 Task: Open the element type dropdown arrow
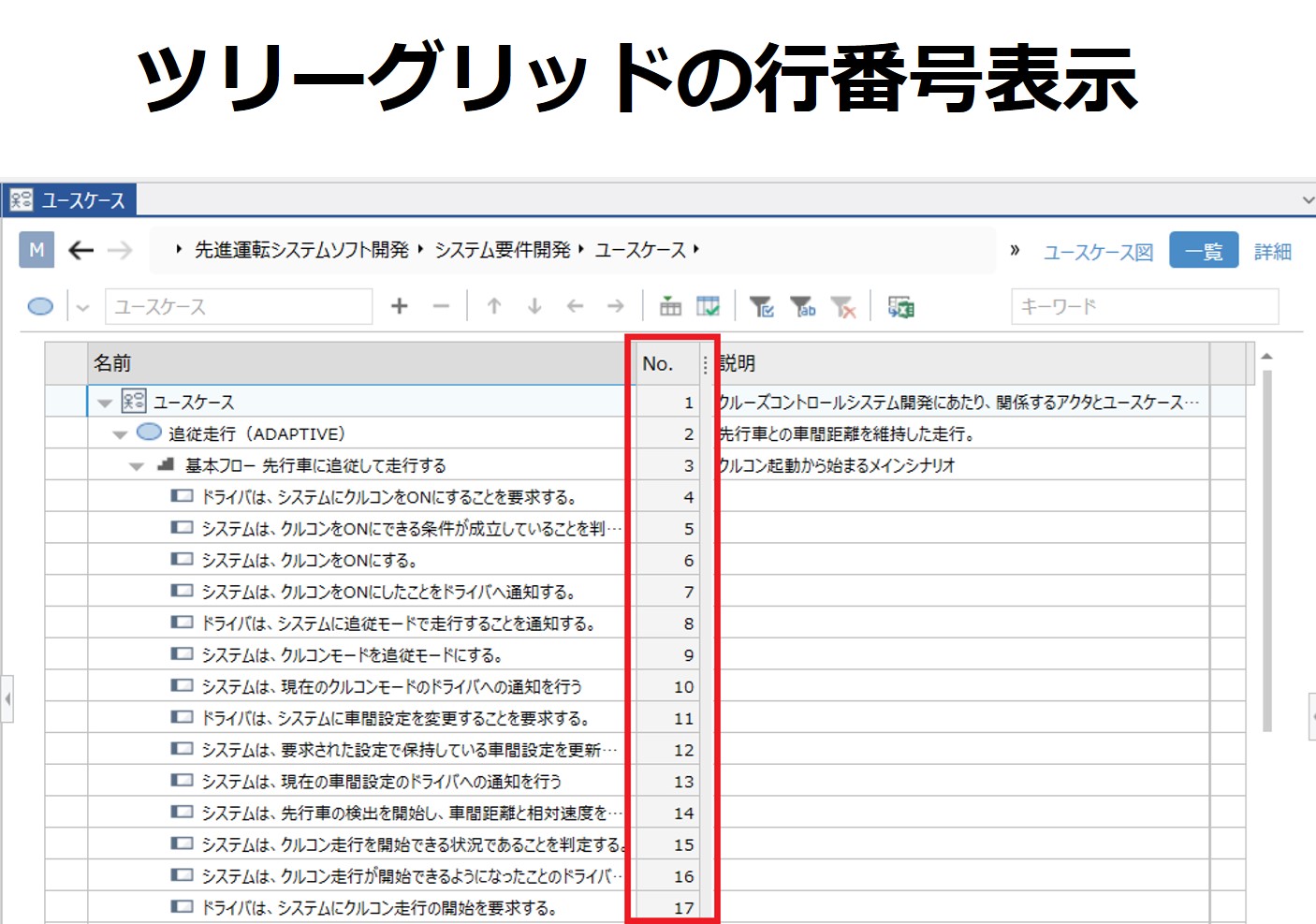click(x=82, y=307)
